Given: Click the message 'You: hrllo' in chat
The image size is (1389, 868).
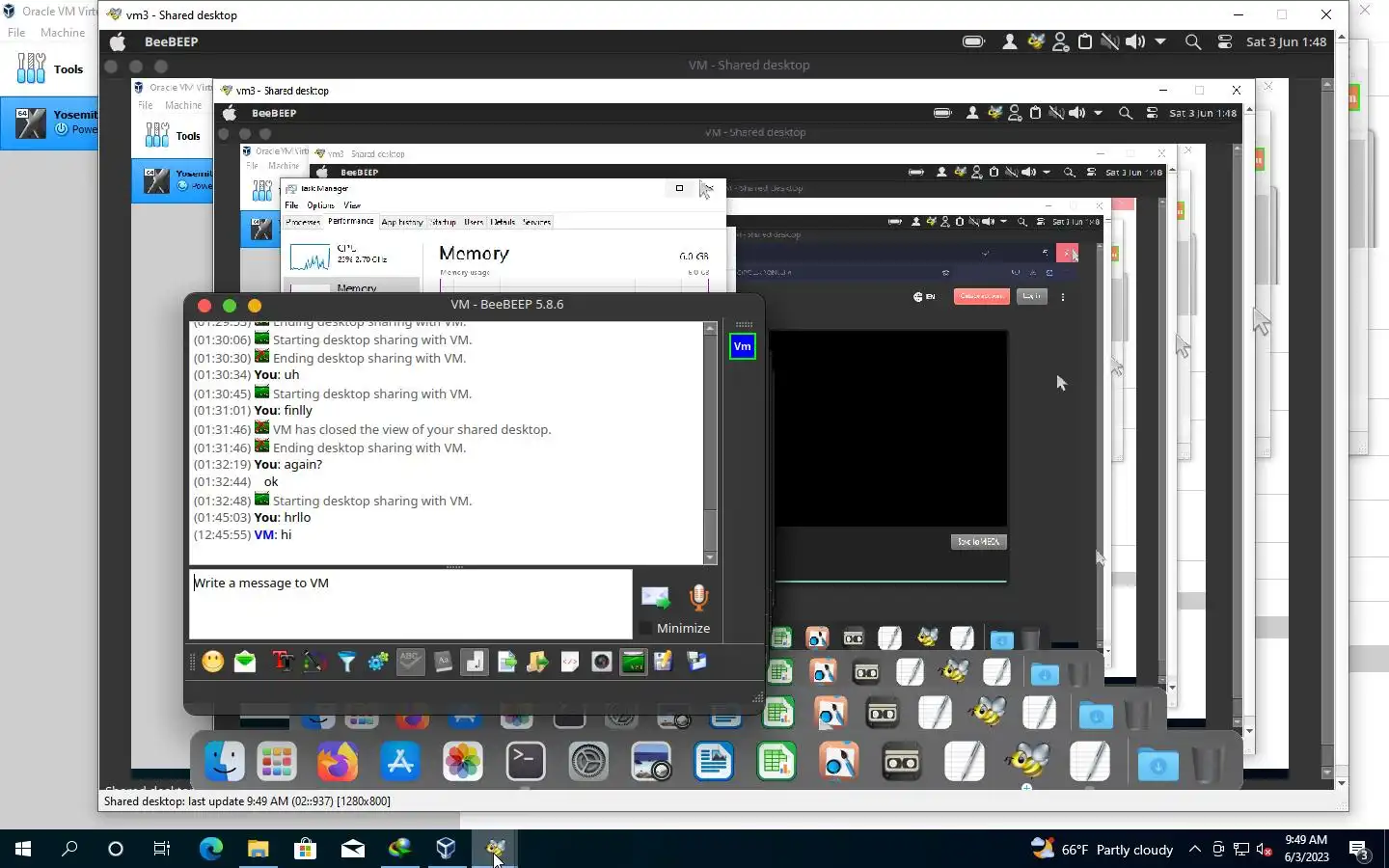Looking at the screenshot, I should [282, 517].
